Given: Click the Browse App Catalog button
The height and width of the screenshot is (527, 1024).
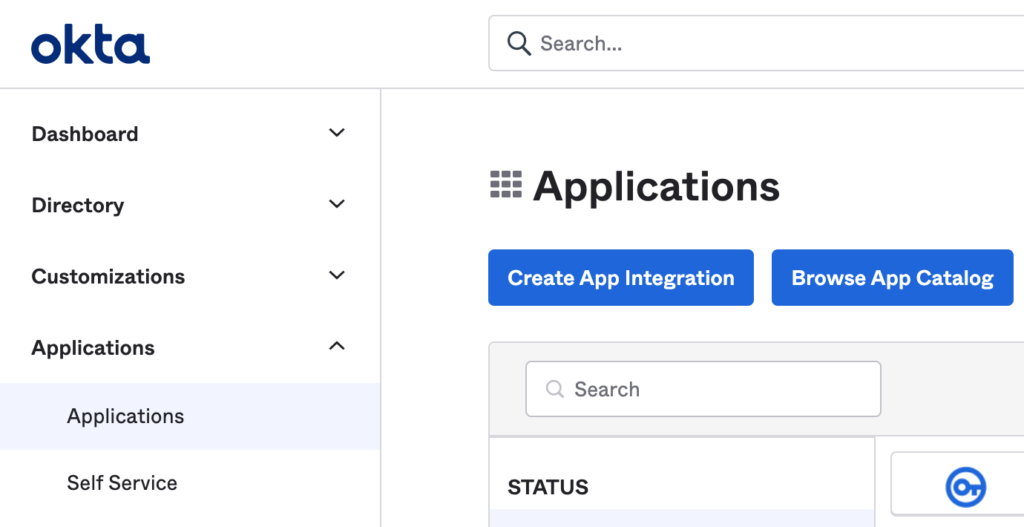Looking at the screenshot, I should point(892,278).
